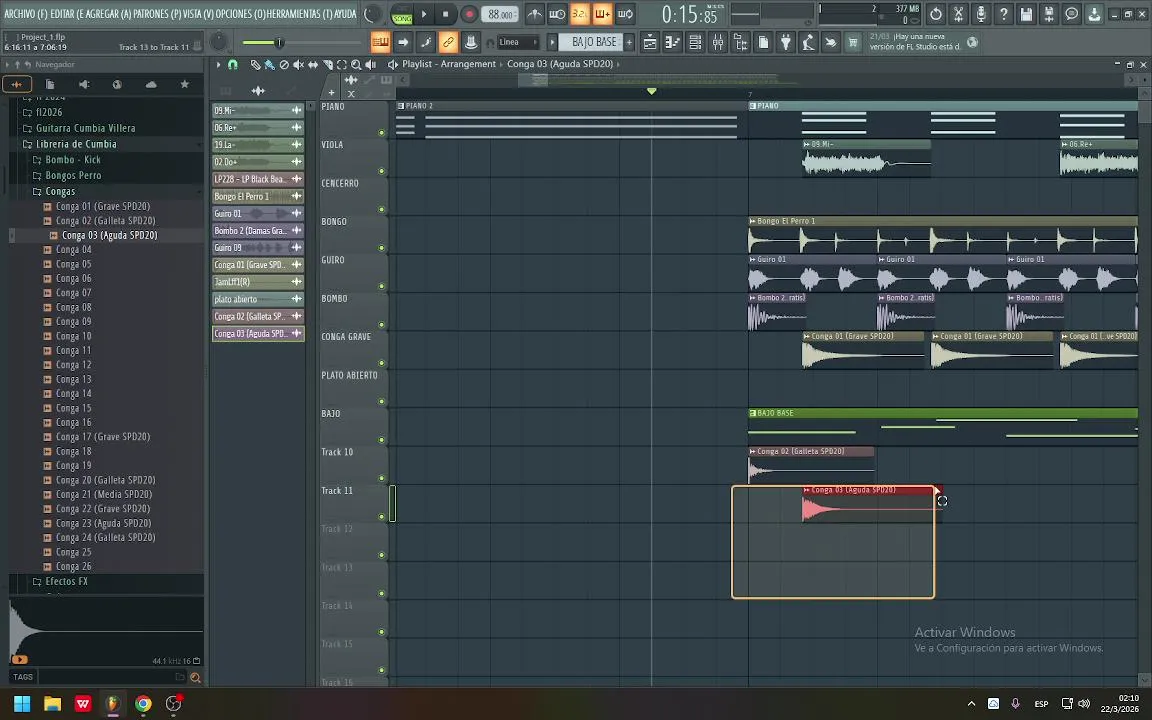Mute the GUIRO track
The image size is (1152, 720).
pos(381,287)
